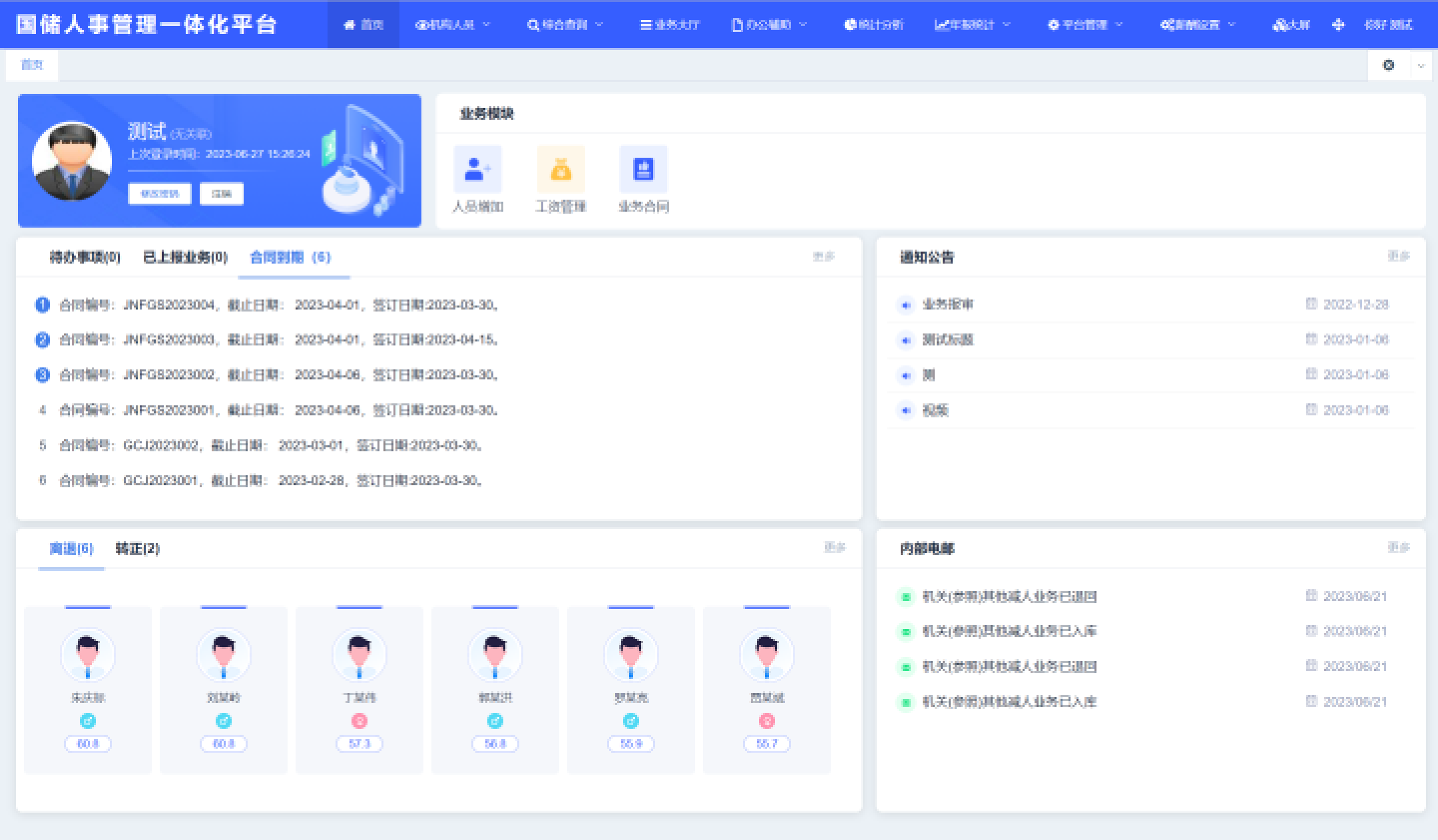Expand the 平台管理 dropdown menu
The width and height of the screenshot is (1438, 840).
point(1085,25)
